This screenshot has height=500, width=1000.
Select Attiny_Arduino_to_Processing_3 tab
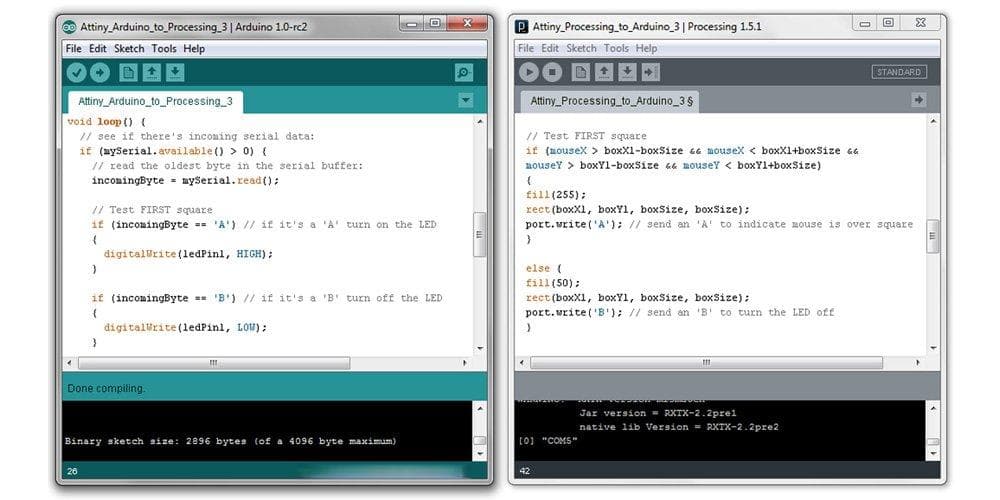pos(156,101)
